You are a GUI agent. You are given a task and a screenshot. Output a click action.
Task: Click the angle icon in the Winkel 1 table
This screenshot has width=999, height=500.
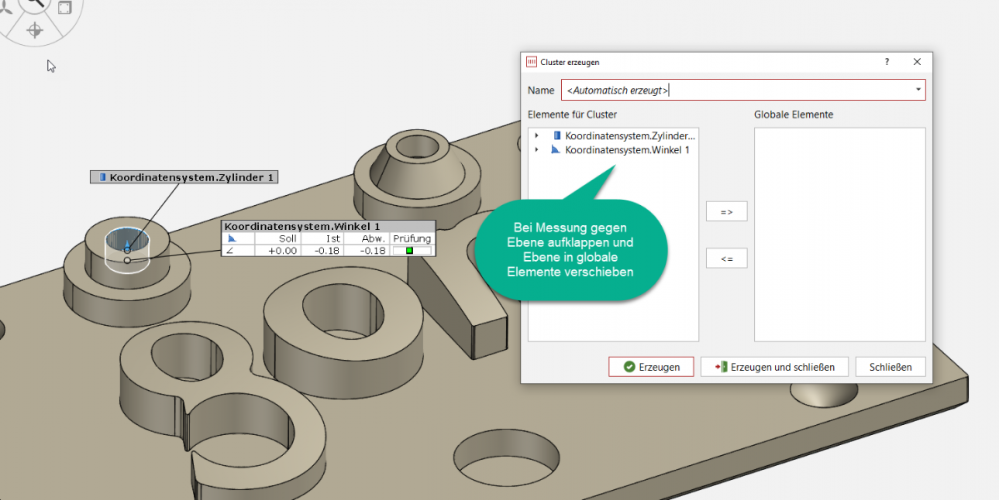tap(231, 239)
